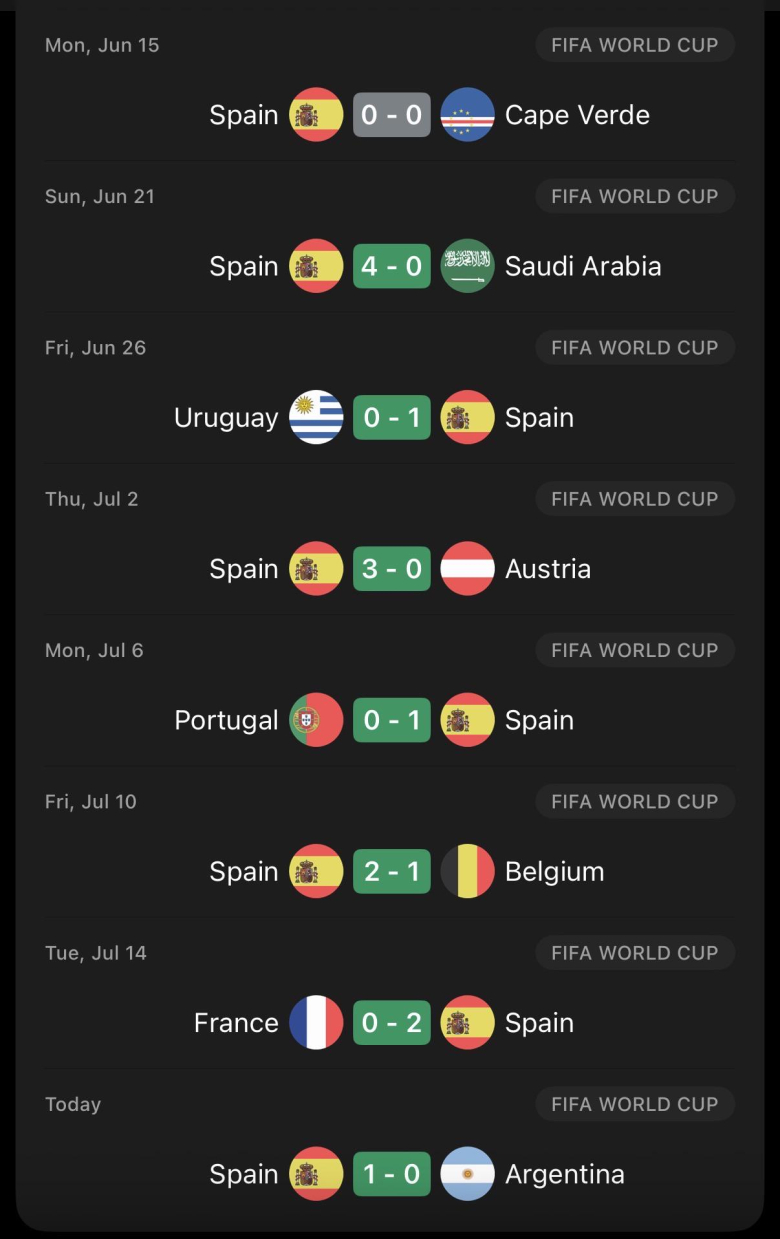Tap Spain's flag in the Cape Verde match
The image size is (780, 1239).
tap(316, 115)
